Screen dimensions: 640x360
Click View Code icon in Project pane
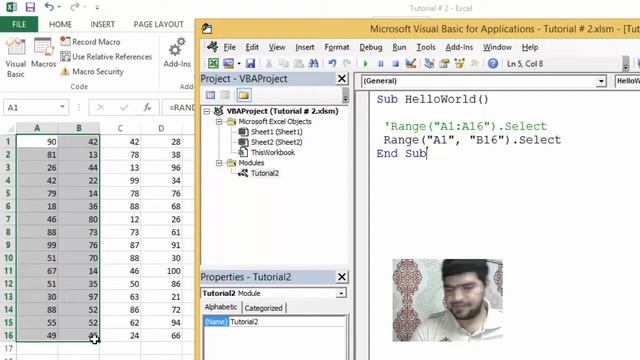(210, 95)
